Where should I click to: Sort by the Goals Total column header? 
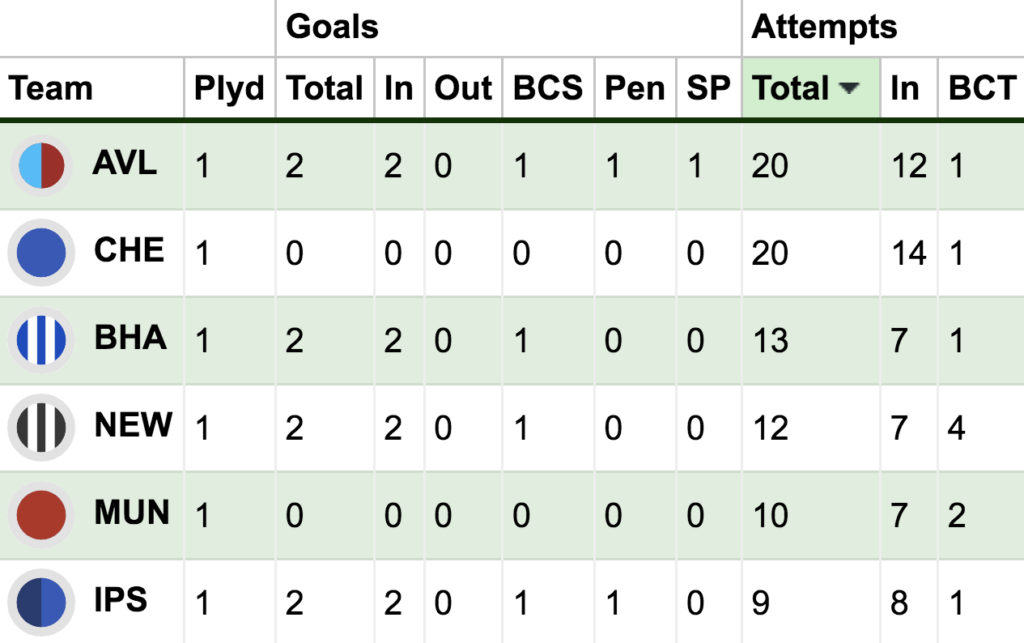(325, 89)
